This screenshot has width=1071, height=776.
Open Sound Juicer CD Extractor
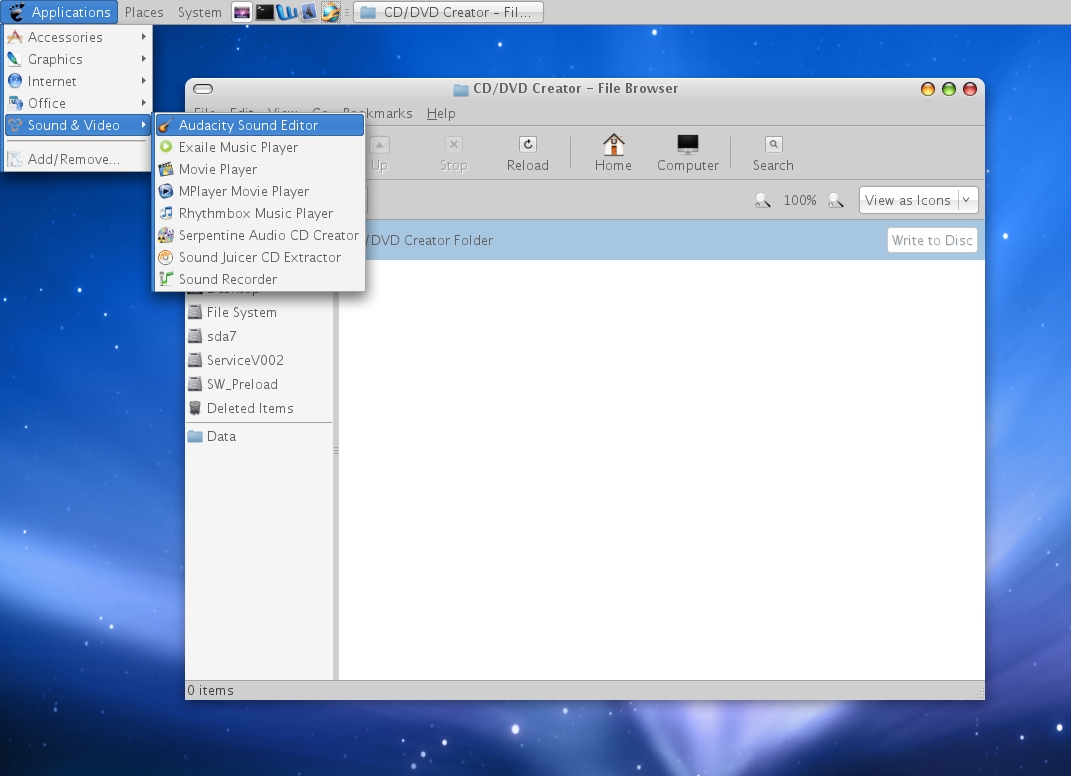pyautogui.click(x=260, y=257)
